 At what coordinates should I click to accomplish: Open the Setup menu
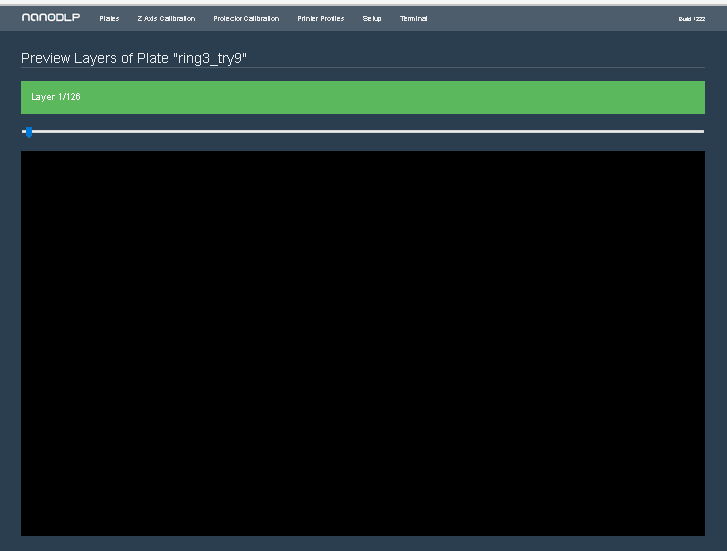pos(372,19)
